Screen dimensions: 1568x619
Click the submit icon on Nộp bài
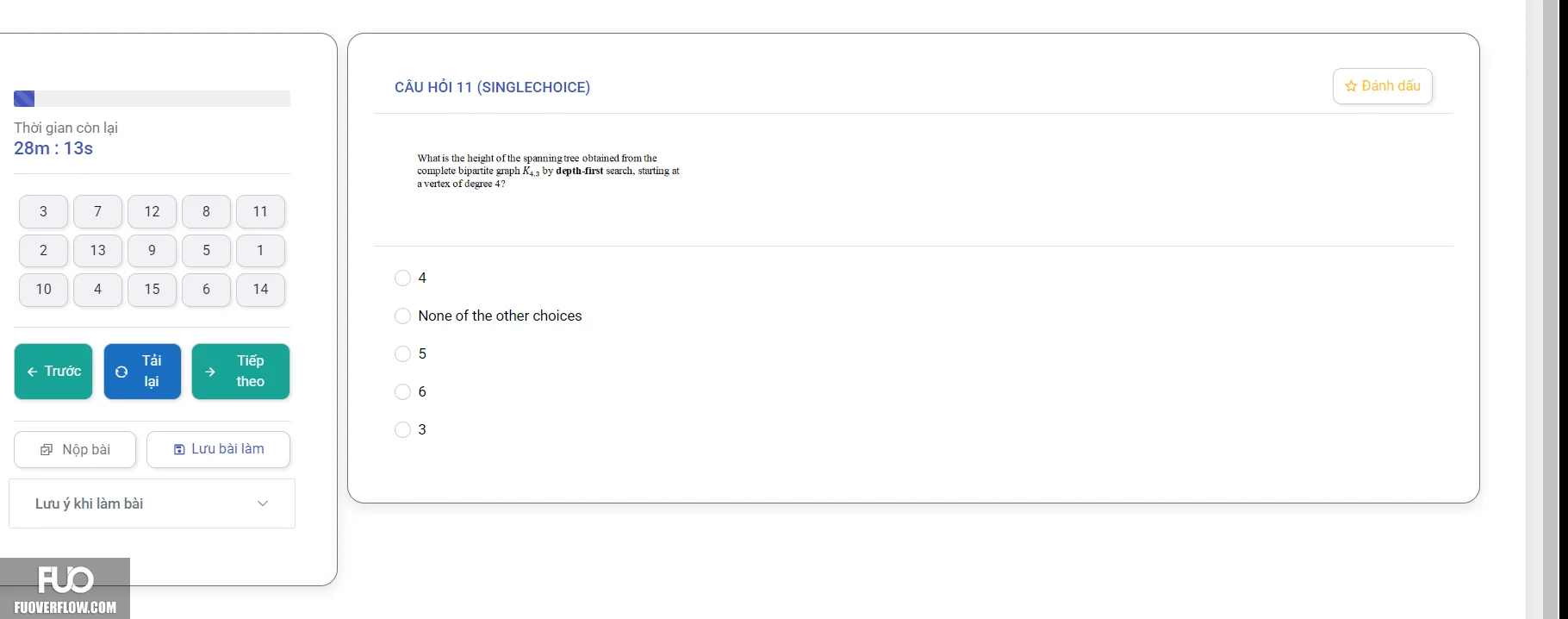[47, 449]
